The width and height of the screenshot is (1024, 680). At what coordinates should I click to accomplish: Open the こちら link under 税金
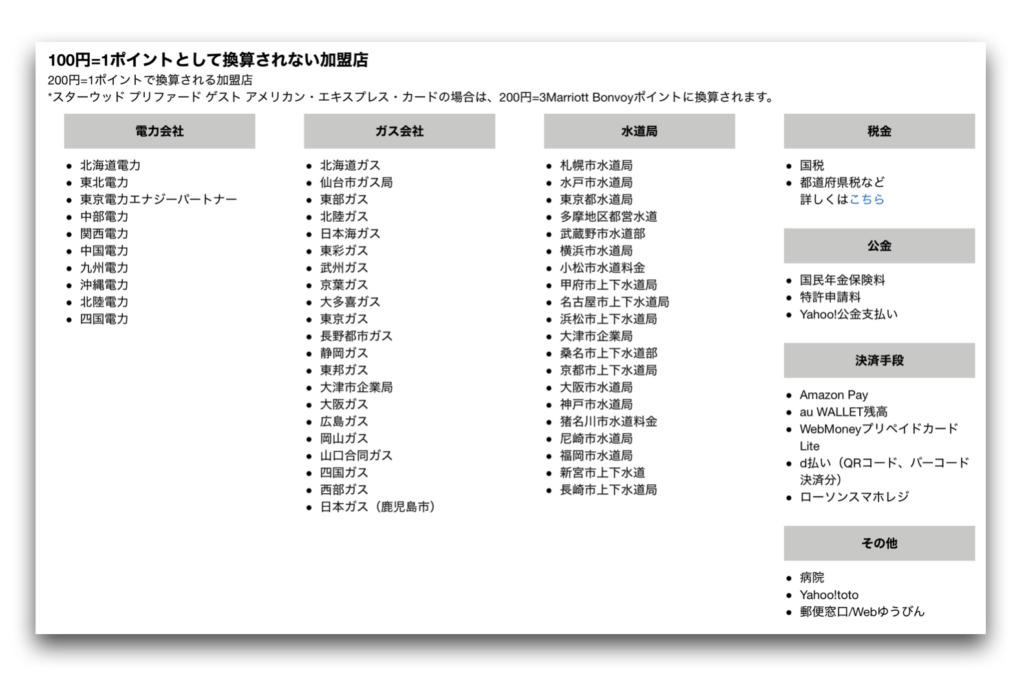point(867,199)
